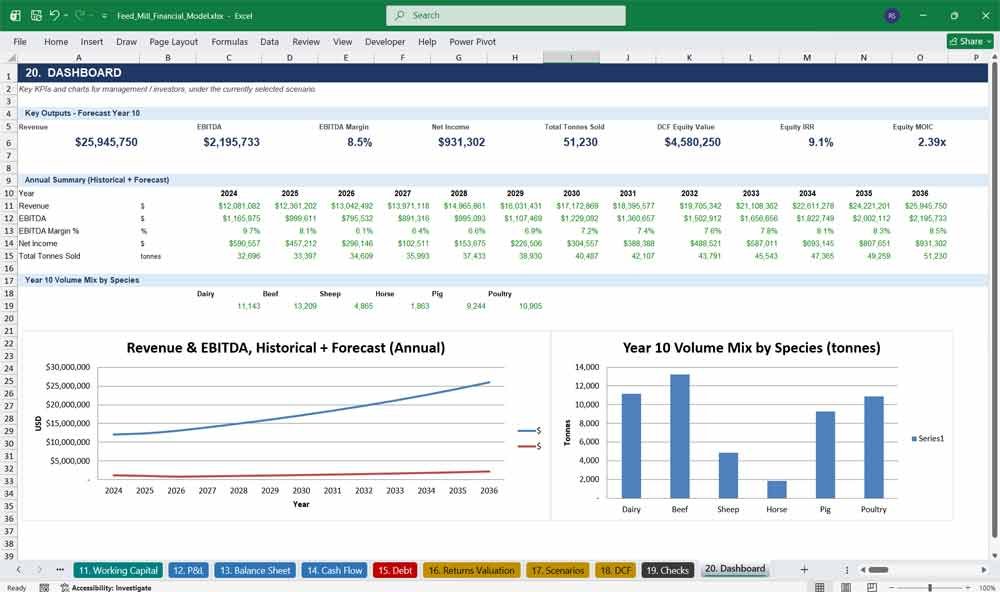Click the Revenue & EBITDA chart title
The image size is (1000, 592).
tap(286, 348)
